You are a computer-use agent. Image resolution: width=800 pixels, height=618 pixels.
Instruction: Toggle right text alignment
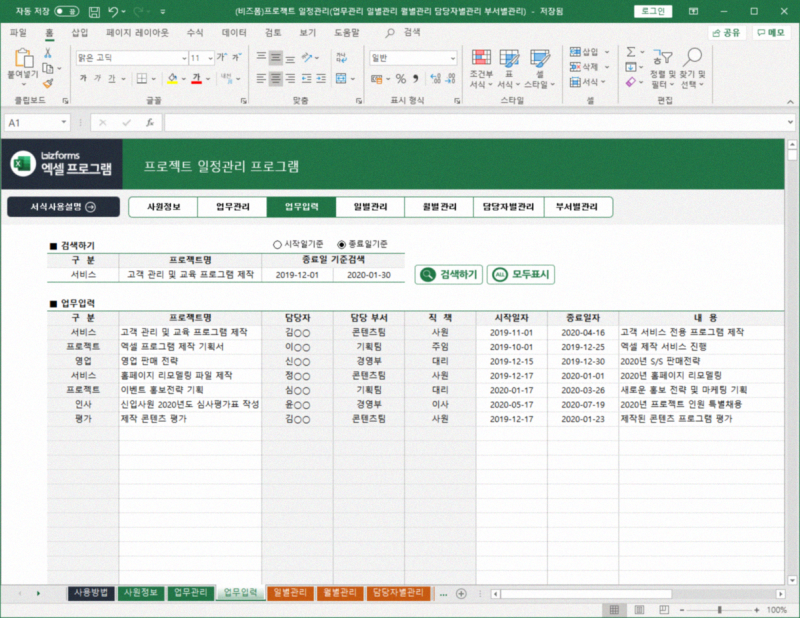click(290, 79)
